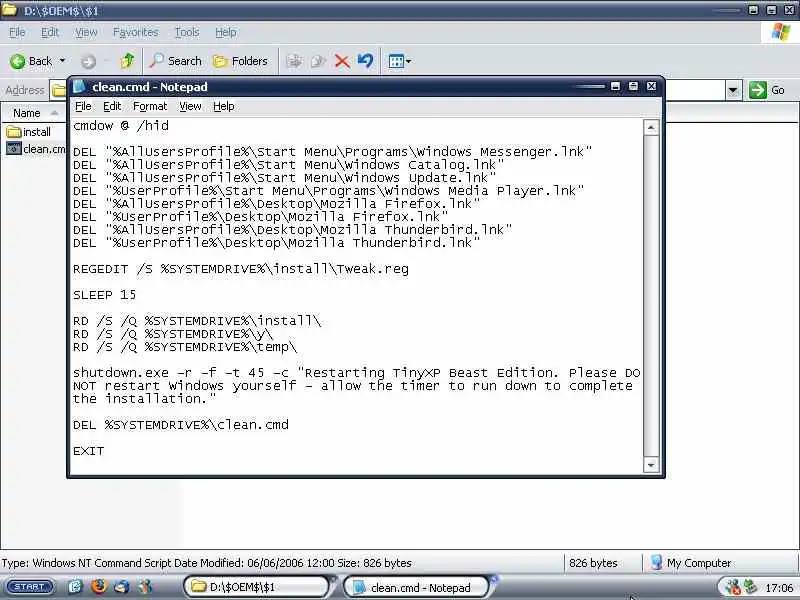Open the Back history dropdown arrow
Image resolution: width=800 pixels, height=600 pixels.
(x=62, y=61)
